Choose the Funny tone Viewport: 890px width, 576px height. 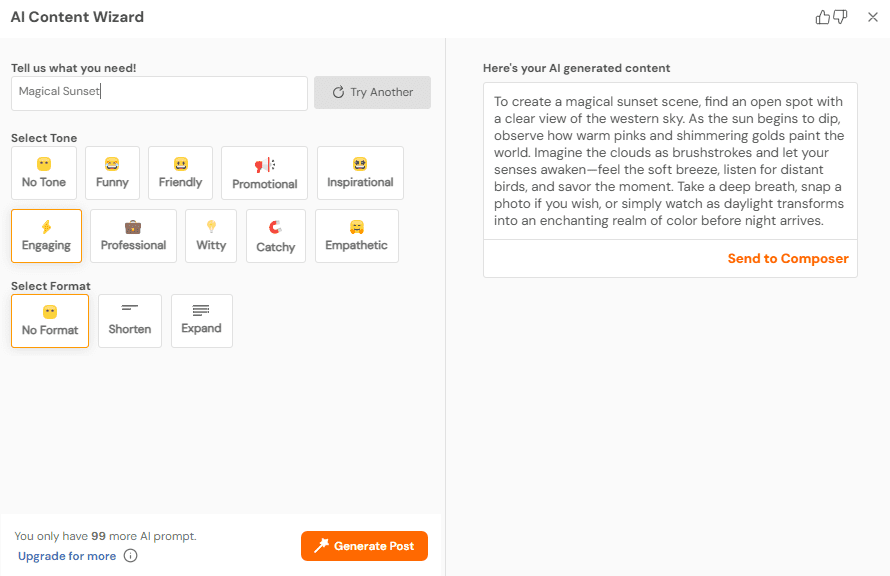point(112,173)
